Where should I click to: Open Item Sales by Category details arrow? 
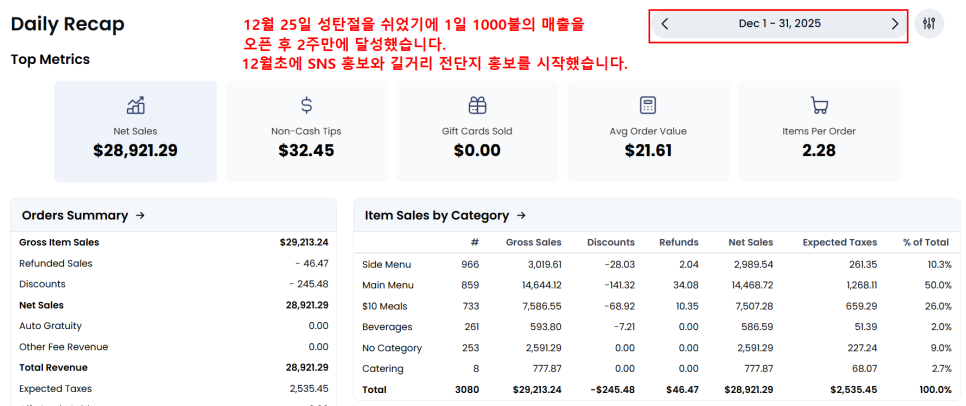click(521, 215)
